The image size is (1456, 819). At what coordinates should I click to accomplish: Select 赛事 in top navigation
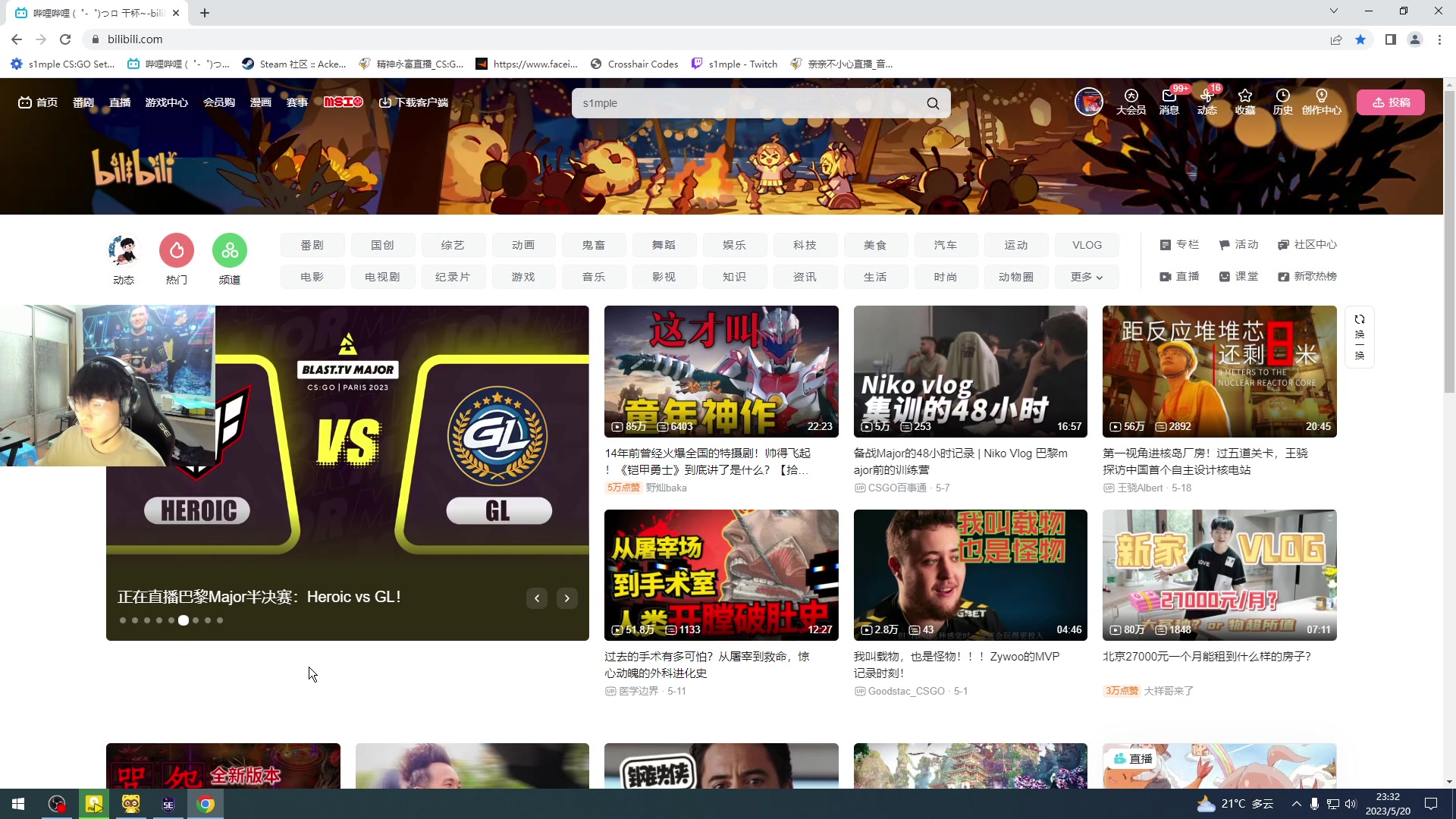tap(297, 102)
